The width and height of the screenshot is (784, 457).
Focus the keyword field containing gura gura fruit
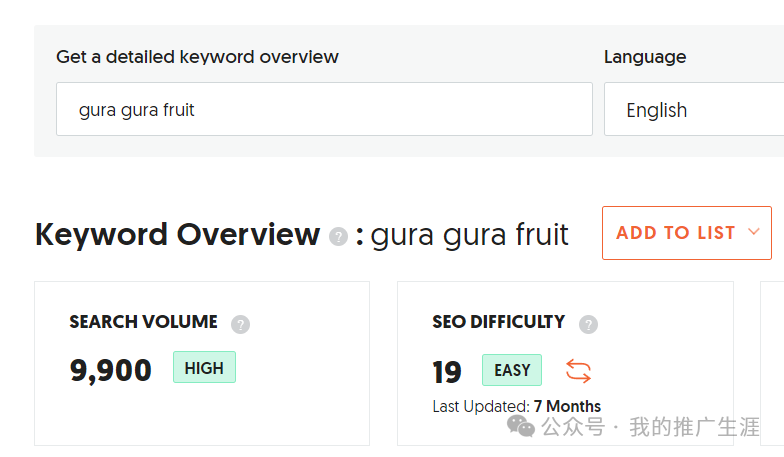click(324, 109)
